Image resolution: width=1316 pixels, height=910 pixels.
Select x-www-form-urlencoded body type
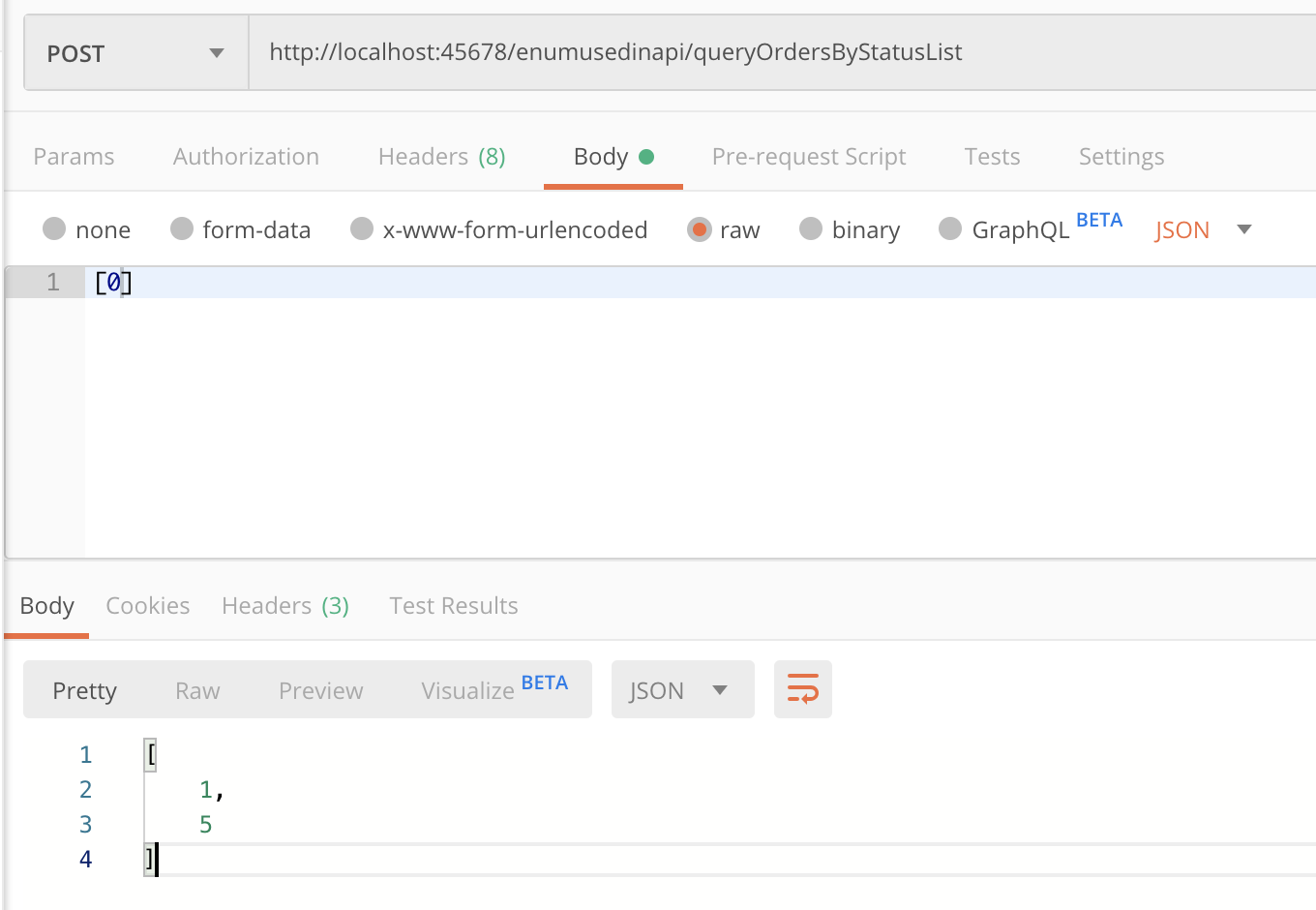pyautogui.click(x=362, y=229)
